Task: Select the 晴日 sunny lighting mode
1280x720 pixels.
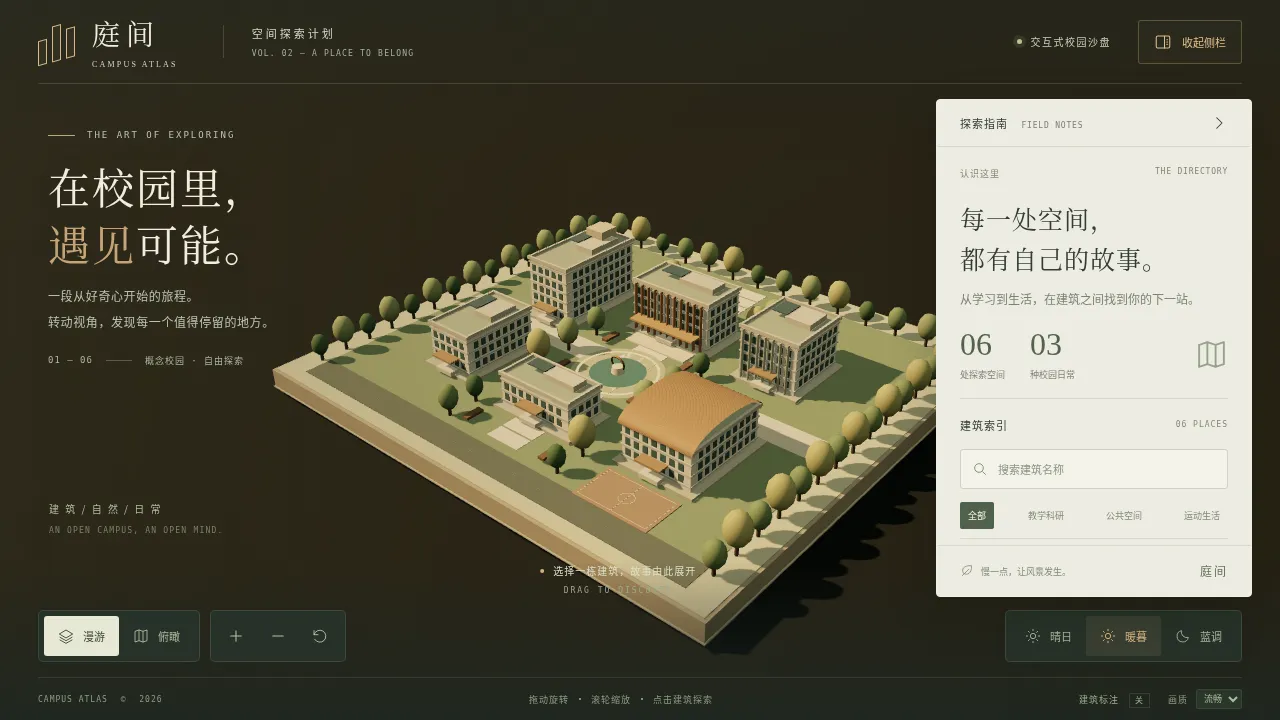Action: click(1048, 636)
